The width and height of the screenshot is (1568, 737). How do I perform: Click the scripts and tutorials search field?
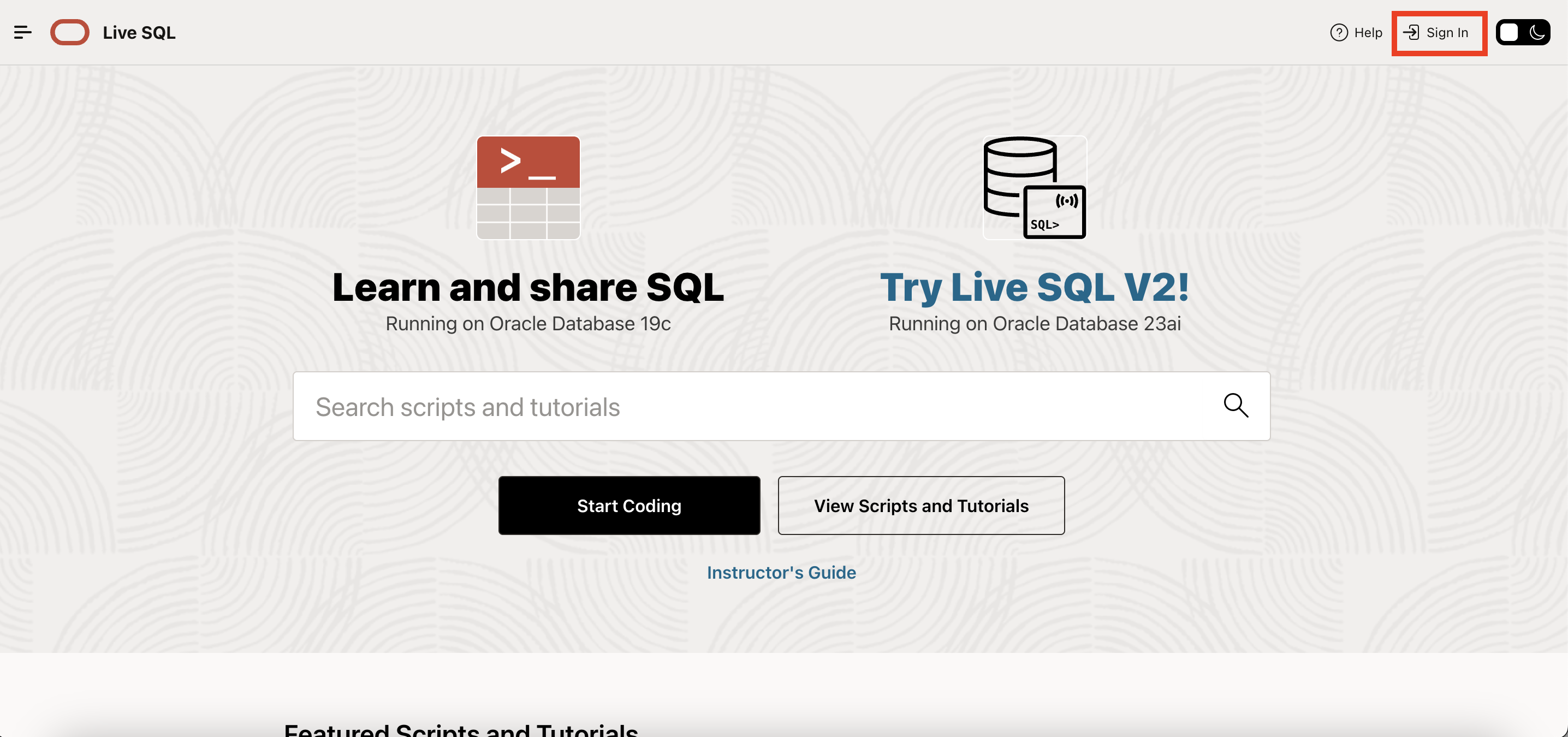tap(730, 406)
